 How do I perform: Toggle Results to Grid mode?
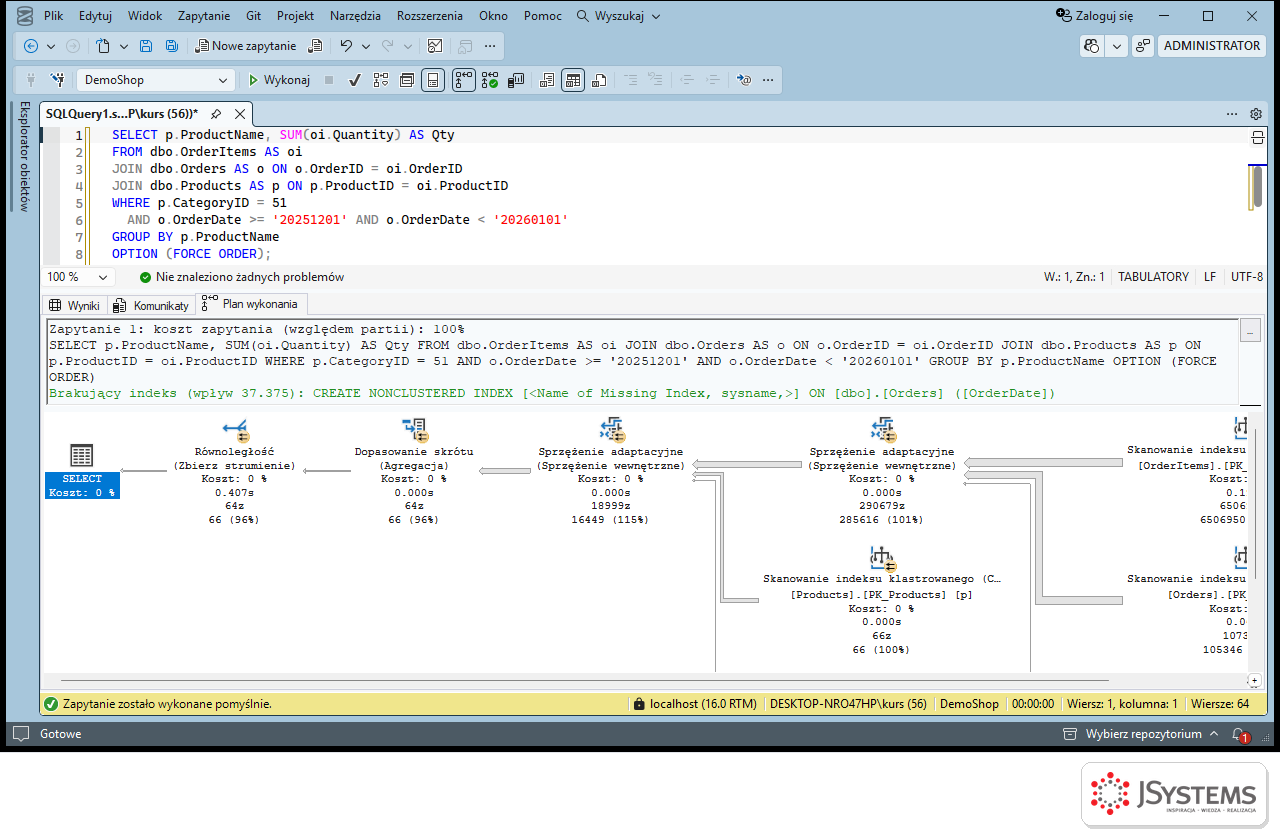click(x=573, y=80)
